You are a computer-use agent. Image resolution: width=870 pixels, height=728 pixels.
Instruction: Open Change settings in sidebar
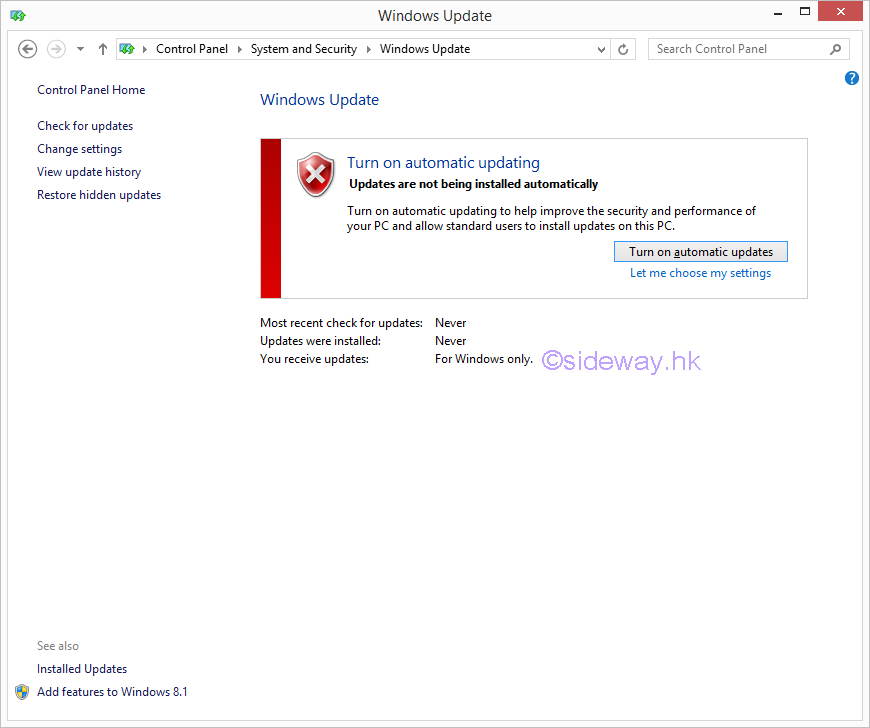(x=80, y=149)
